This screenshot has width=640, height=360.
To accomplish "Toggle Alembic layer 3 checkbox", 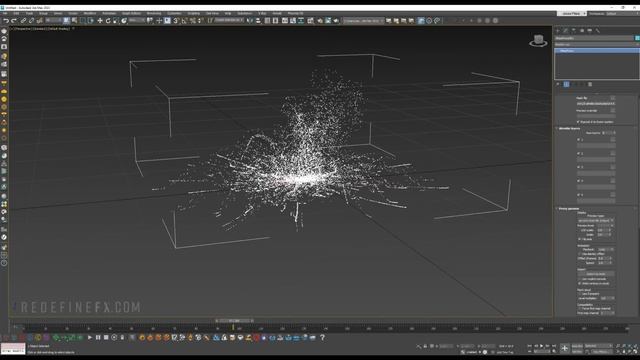I will pyautogui.click(x=579, y=167).
